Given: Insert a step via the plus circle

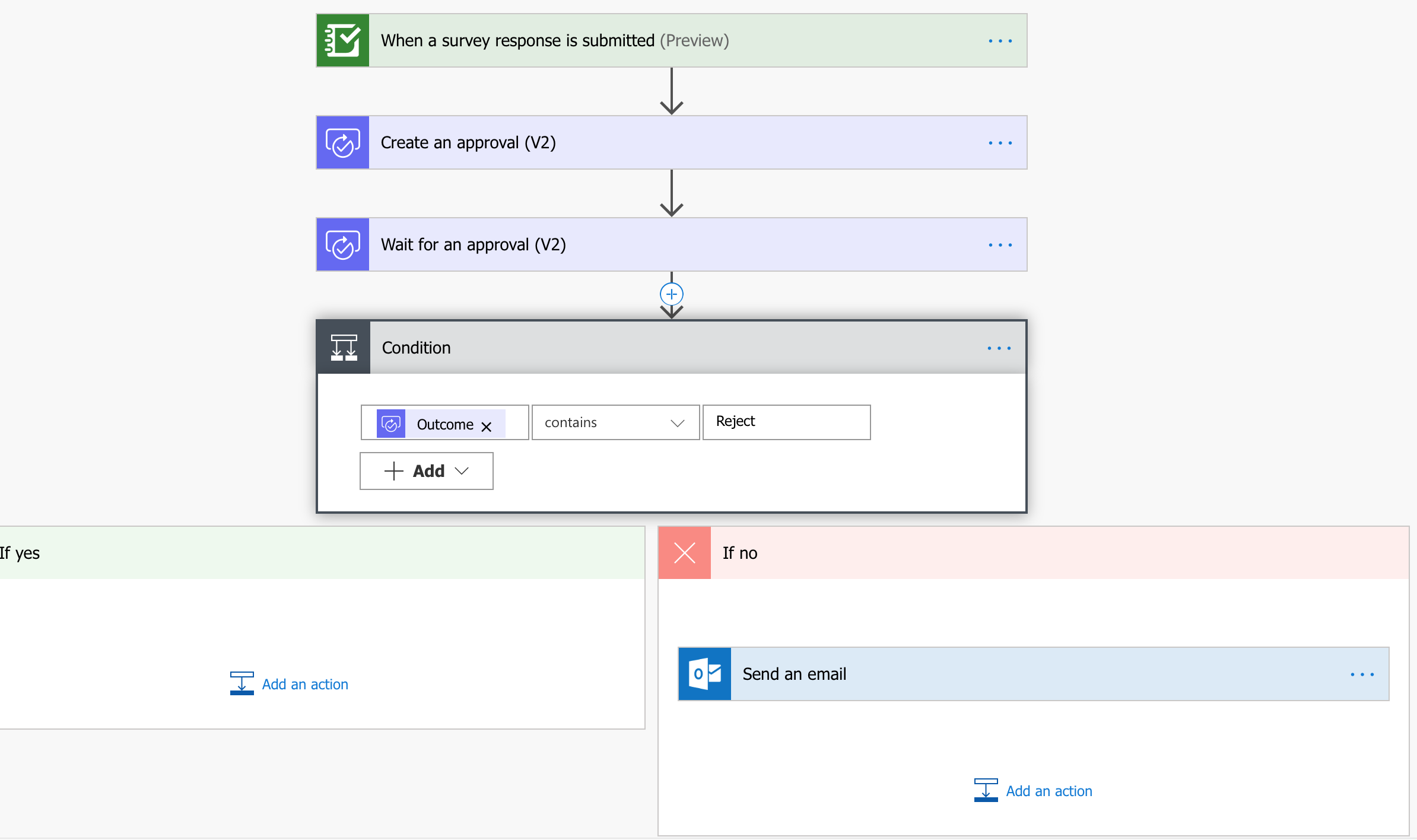Looking at the screenshot, I should point(671,294).
